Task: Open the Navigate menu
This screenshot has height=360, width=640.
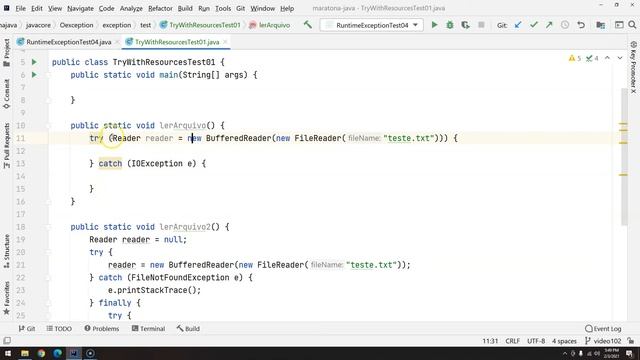Action: [x=80, y=8]
